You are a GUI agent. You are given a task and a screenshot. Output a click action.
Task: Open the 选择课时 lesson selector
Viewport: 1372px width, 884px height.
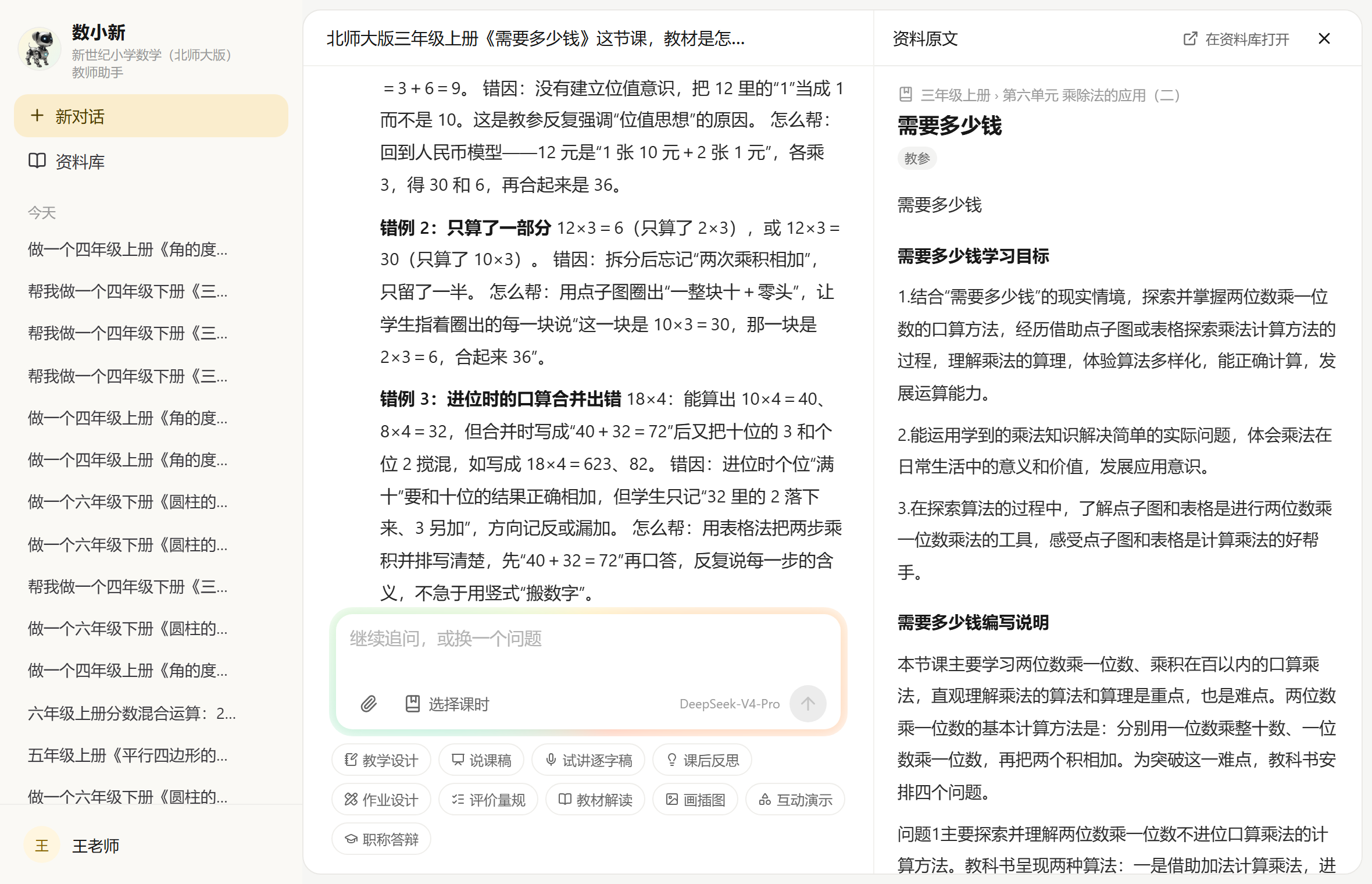click(447, 704)
